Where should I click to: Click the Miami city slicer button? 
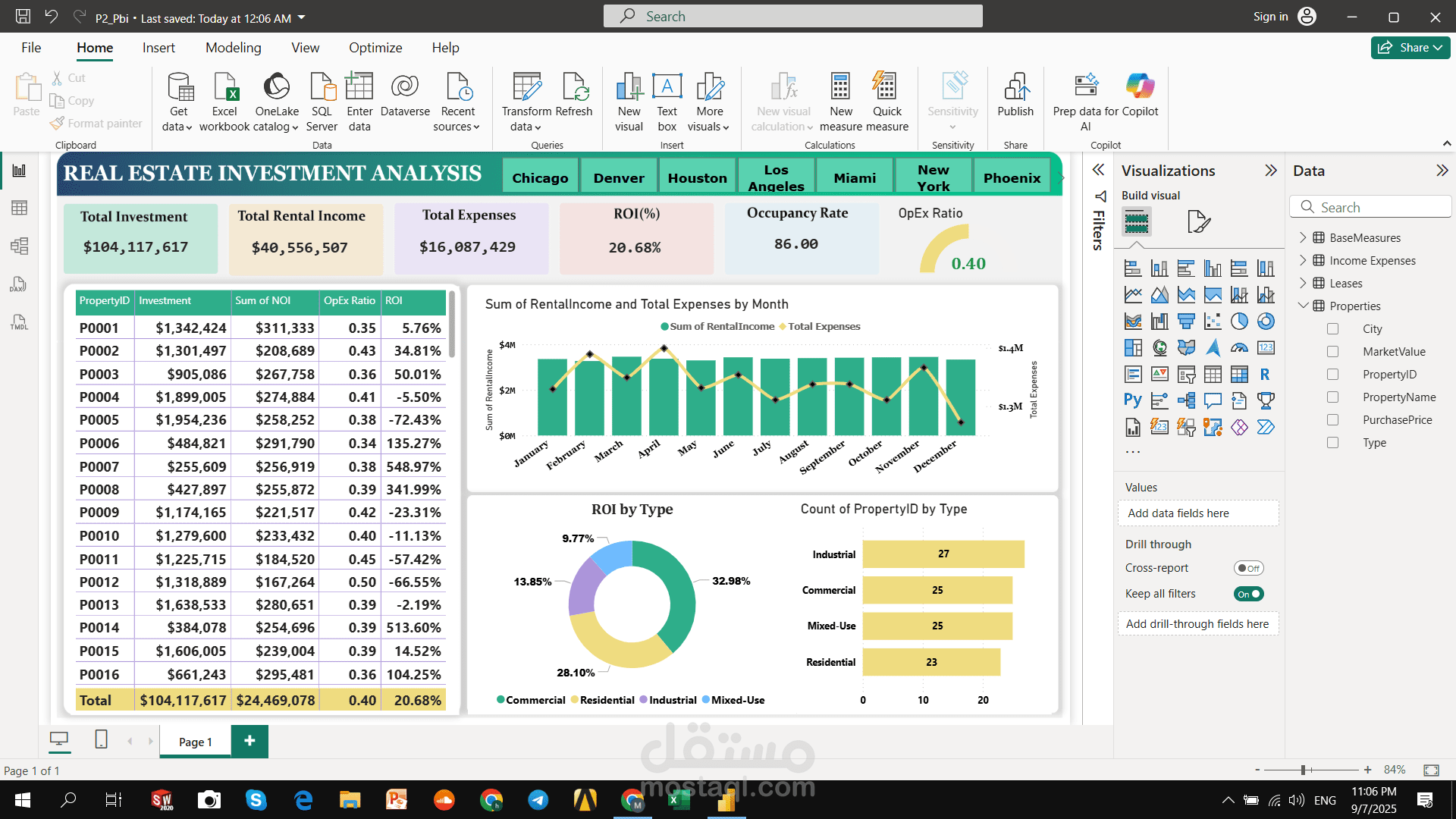pyautogui.click(x=855, y=177)
